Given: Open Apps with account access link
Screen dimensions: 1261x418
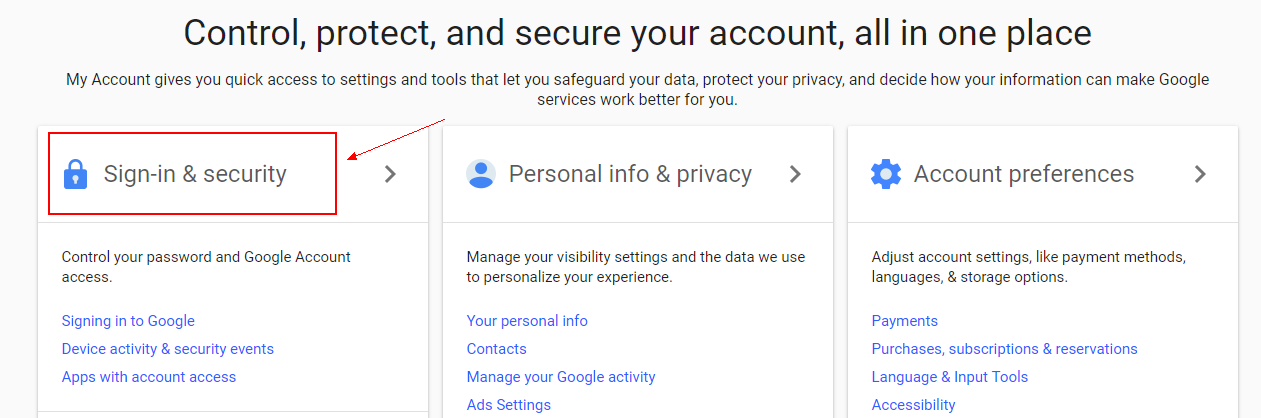Looking at the screenshot, I should pyautogui.click(x=149, y=377).
